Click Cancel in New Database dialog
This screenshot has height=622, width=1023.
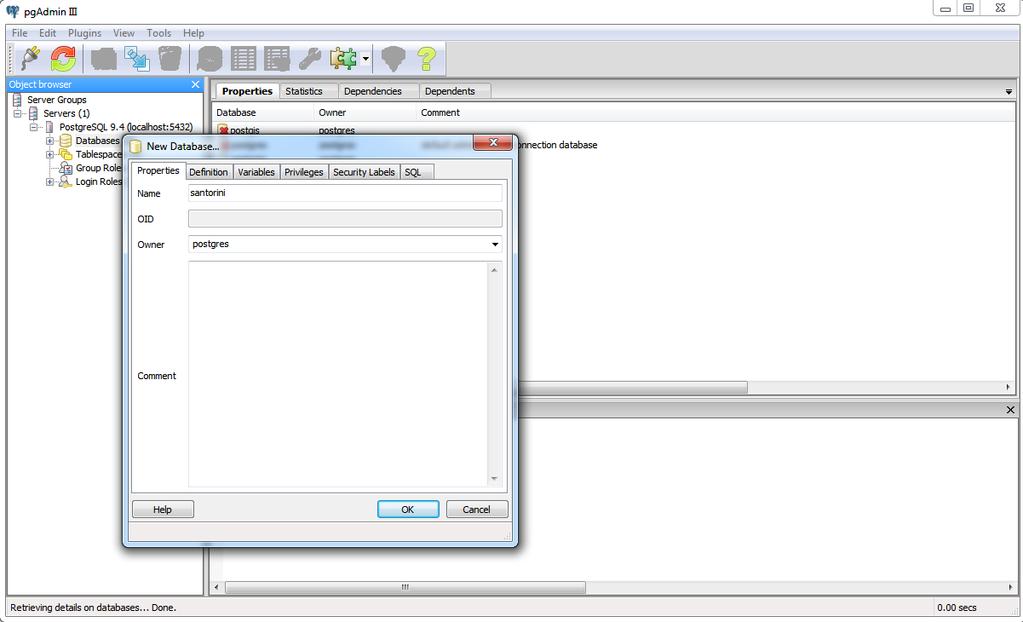(477, 509)
